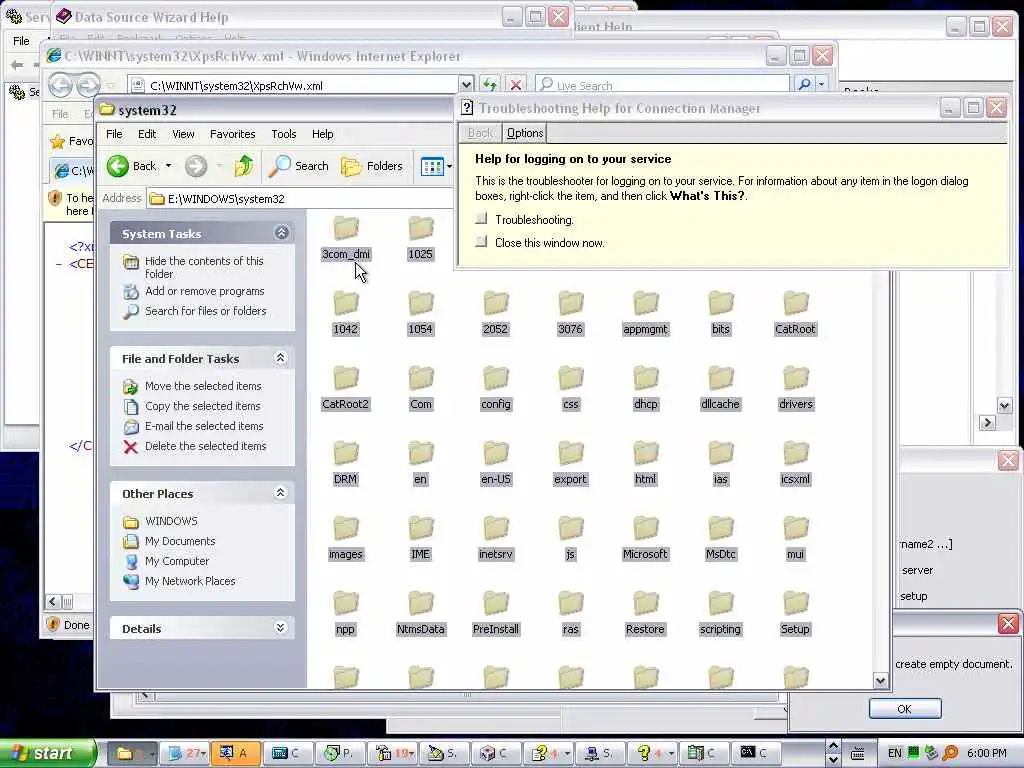
Task: Go to My Network Places
Action: point(180,581)
